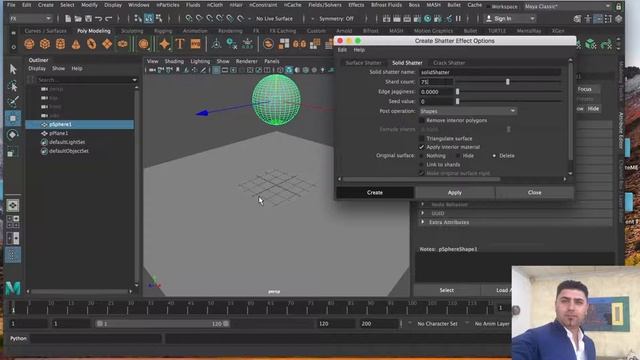Open the Outliner search options arrow
The width and height of the screenshot is (640, 360).
tap(134, 80)
